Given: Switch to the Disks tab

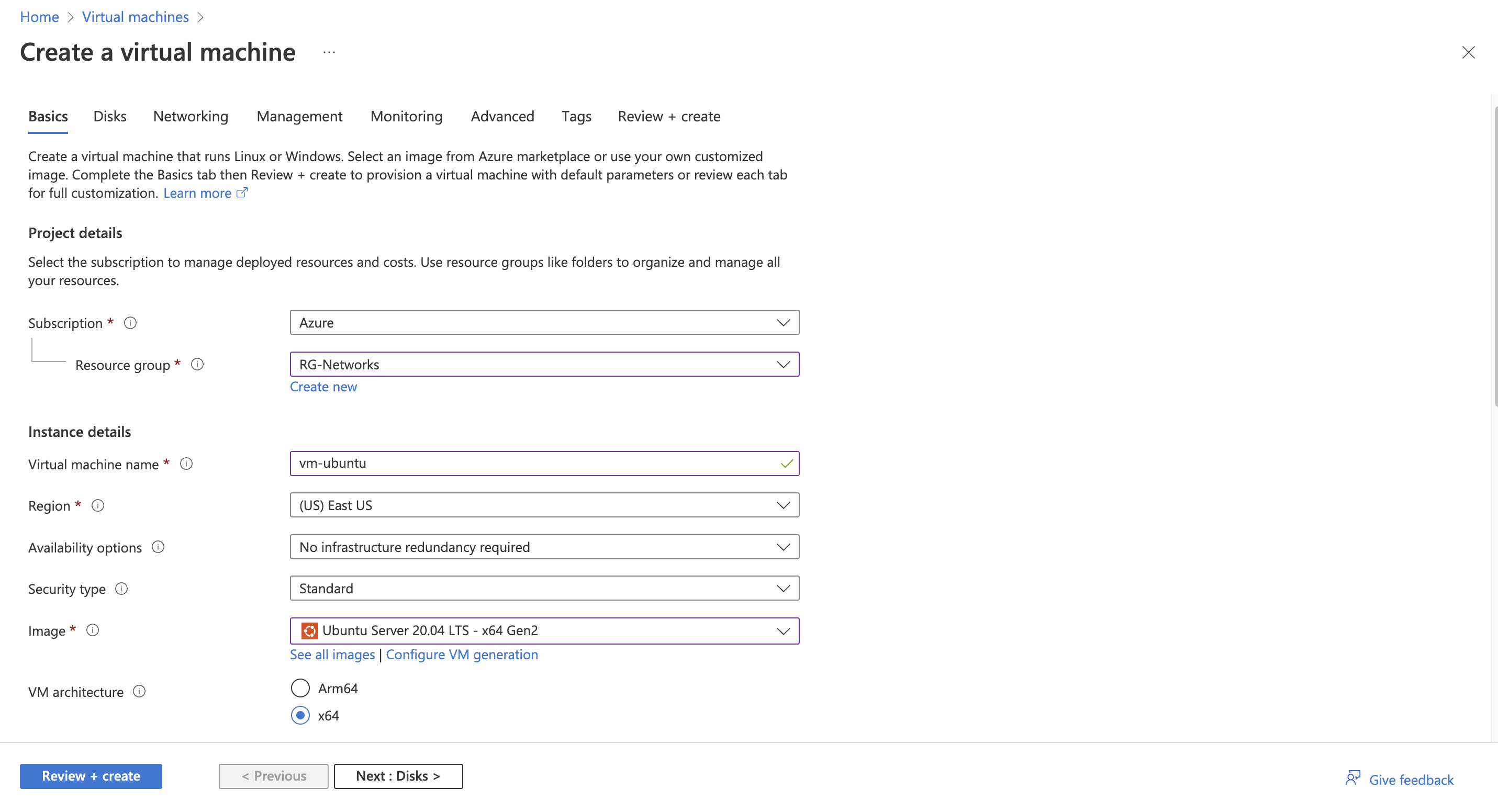Looking at the screenshot, I should point(110,116).
